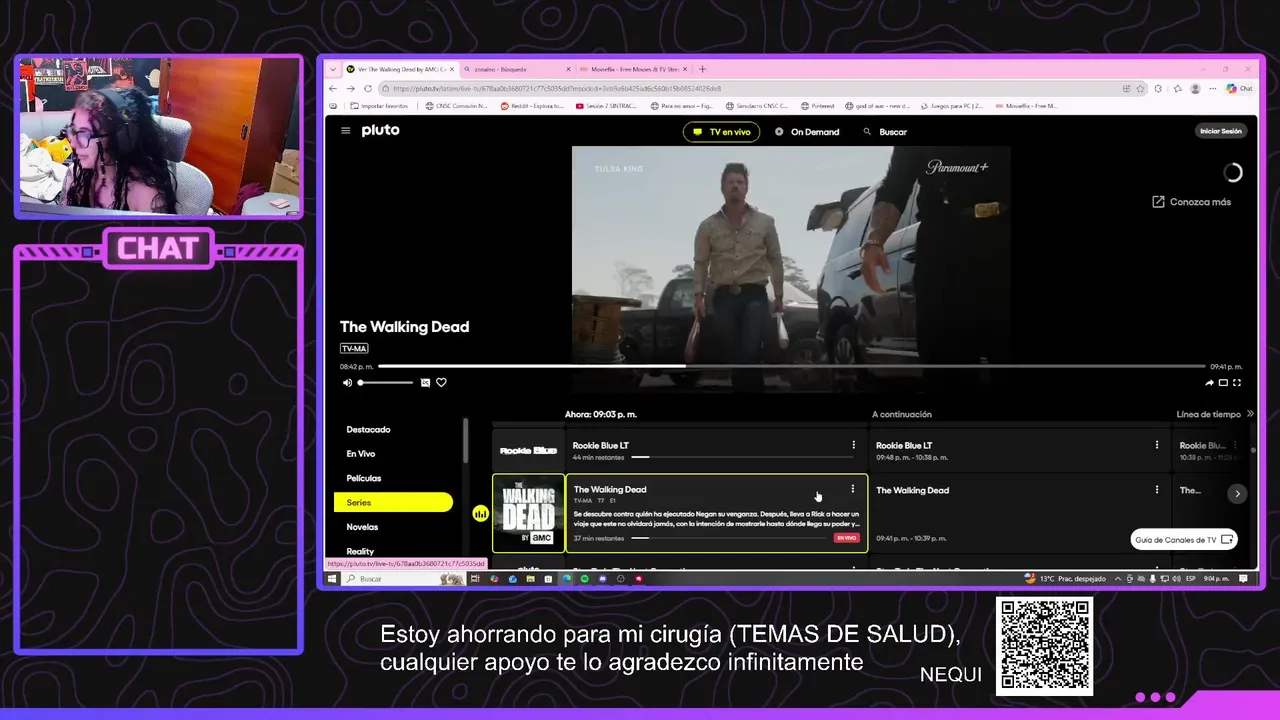Image resolution: width=1280 pixels, height=720 pixels.
Task: Enter fullscreen video mode
Action: coord(1237,383)
